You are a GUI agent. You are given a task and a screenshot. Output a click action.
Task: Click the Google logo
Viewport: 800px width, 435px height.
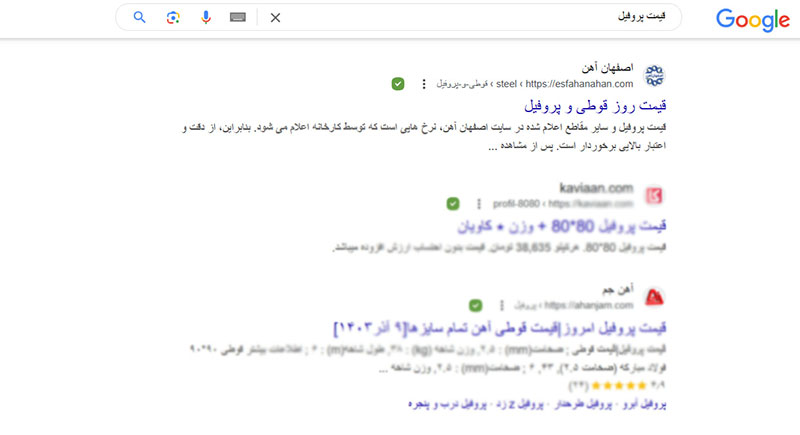click(x=753, y=20)
